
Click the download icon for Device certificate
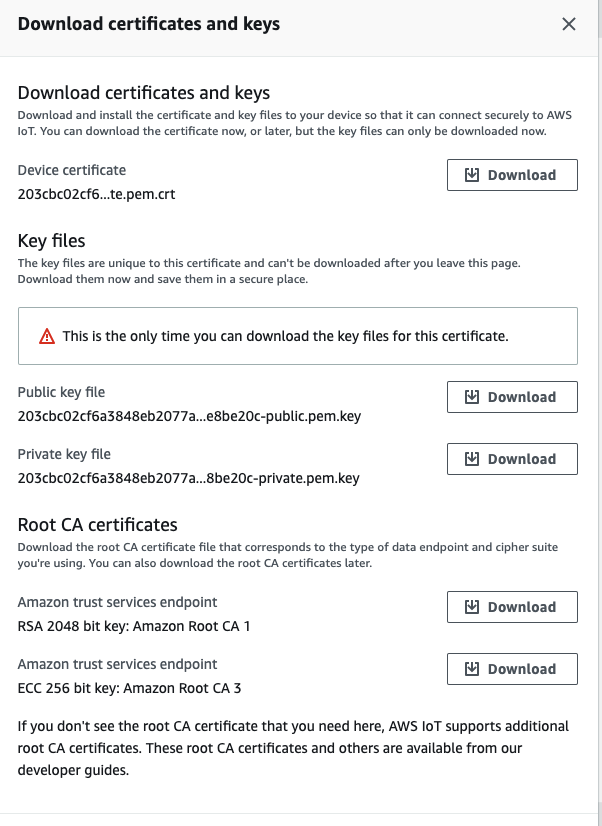pos(472,175)
